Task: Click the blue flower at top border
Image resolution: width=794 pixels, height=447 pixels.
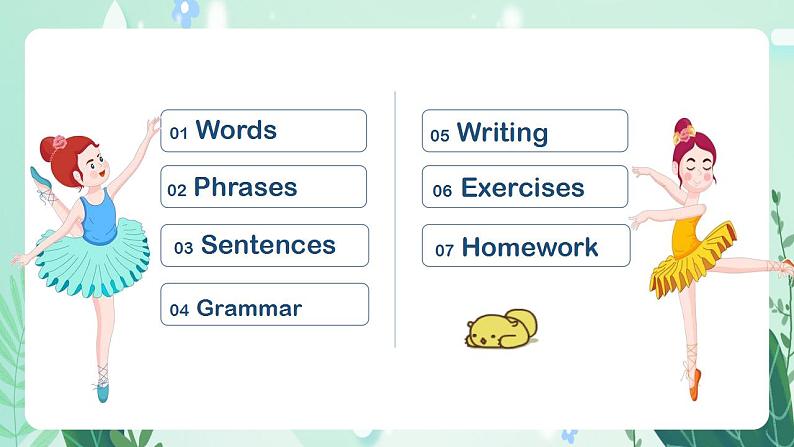Action: pos(185,12)
